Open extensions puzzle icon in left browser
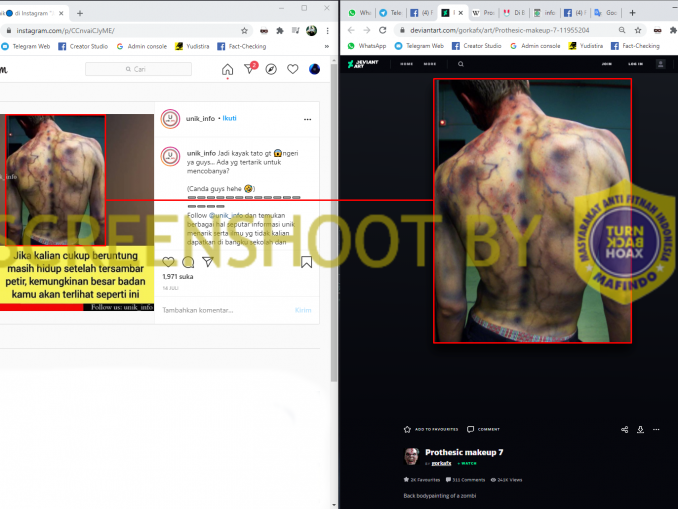This screenshot has width=678, height=509. point(280,31)
